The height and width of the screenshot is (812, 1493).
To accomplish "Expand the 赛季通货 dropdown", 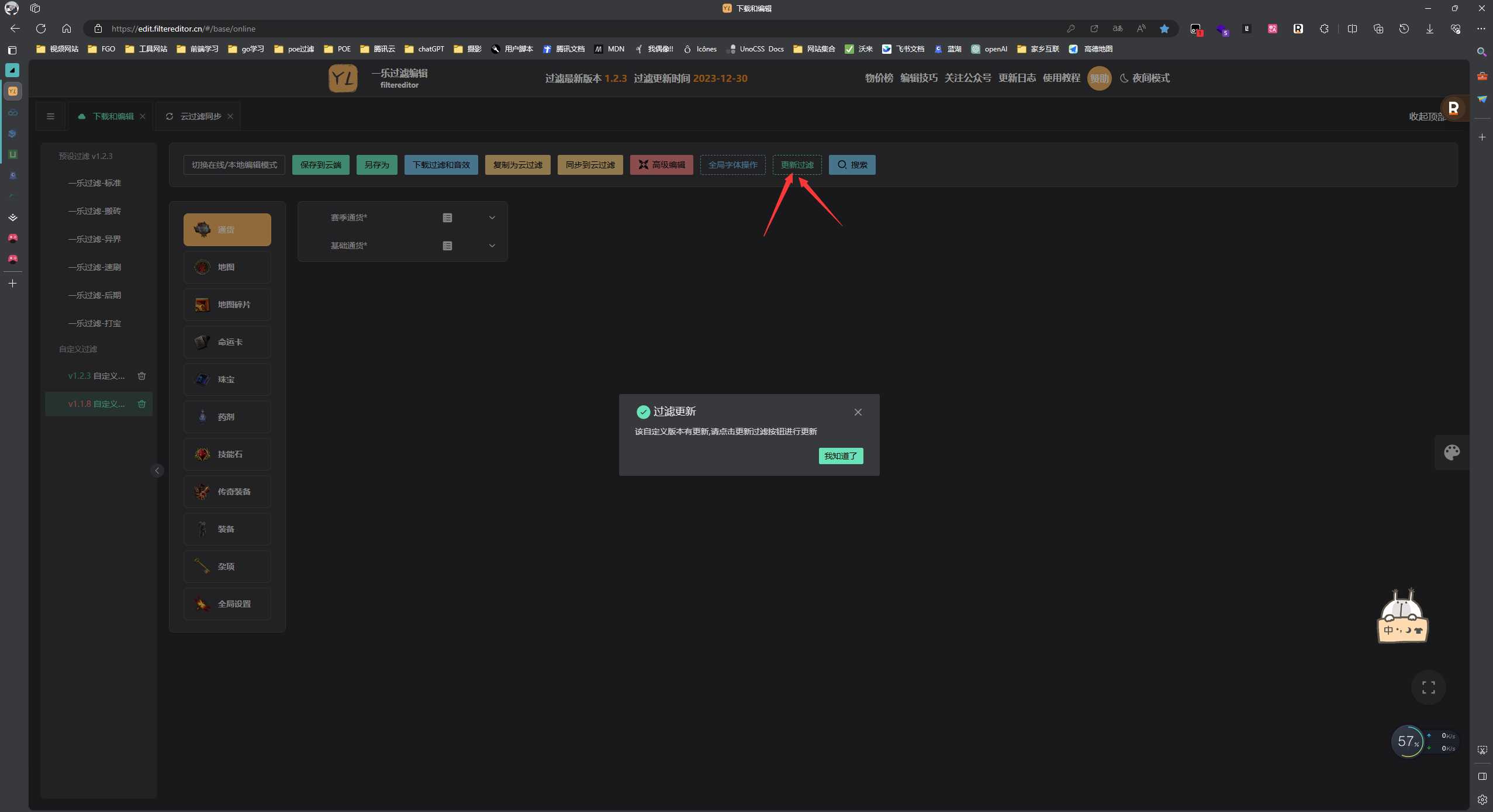I will (x=492, y=217).
